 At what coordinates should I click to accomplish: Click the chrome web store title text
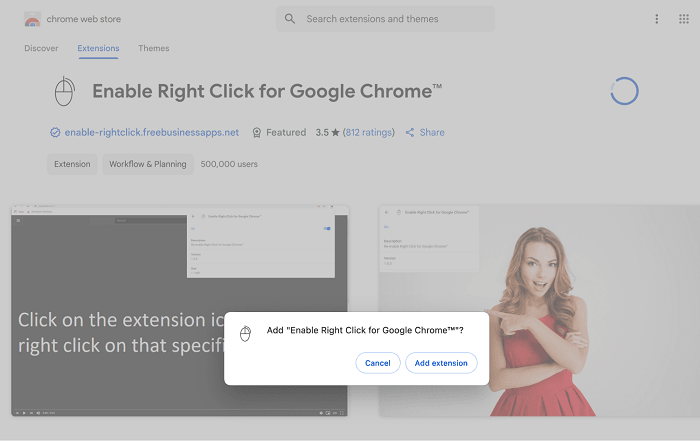(x=84, y=19)
